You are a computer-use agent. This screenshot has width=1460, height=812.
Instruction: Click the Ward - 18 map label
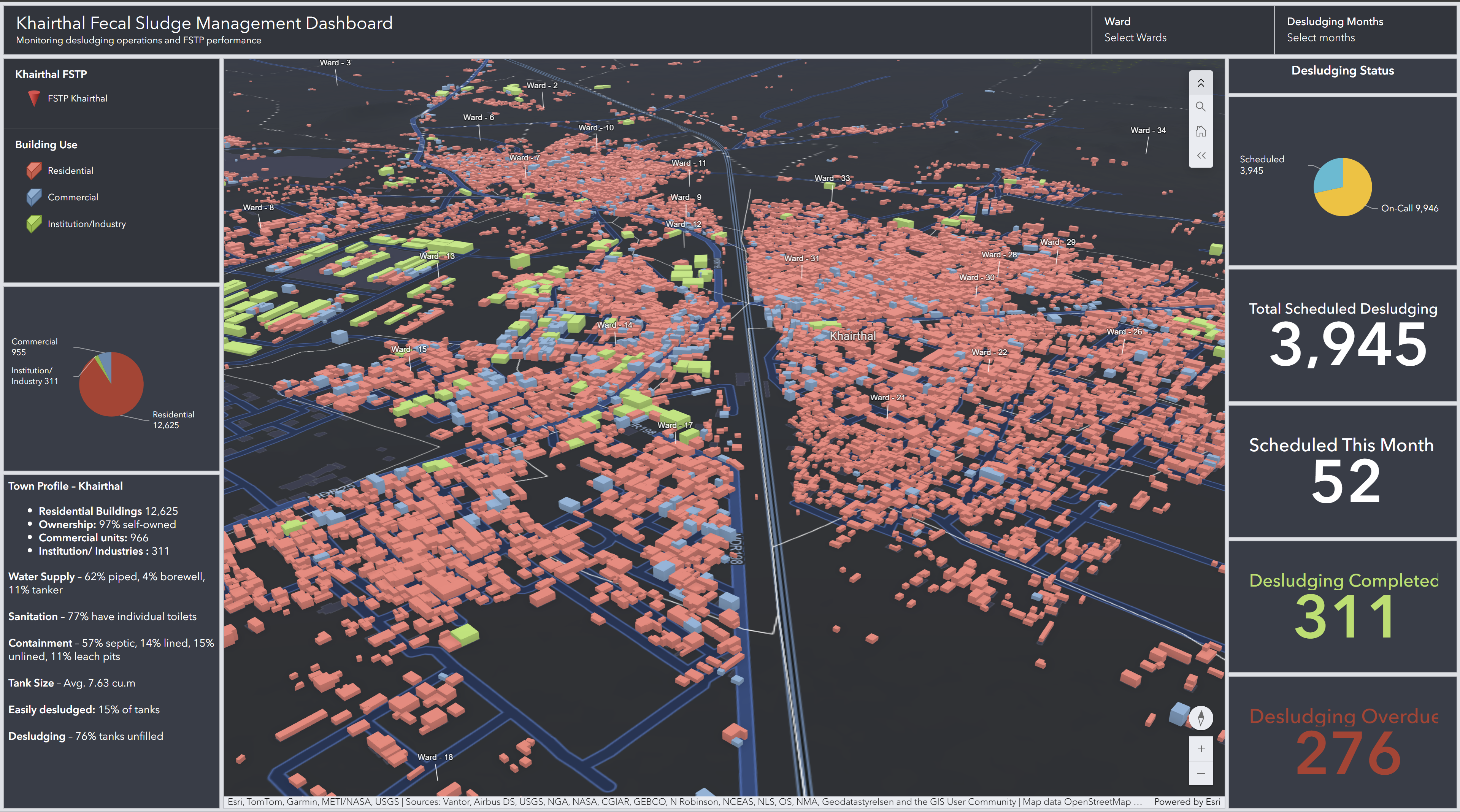435,757
